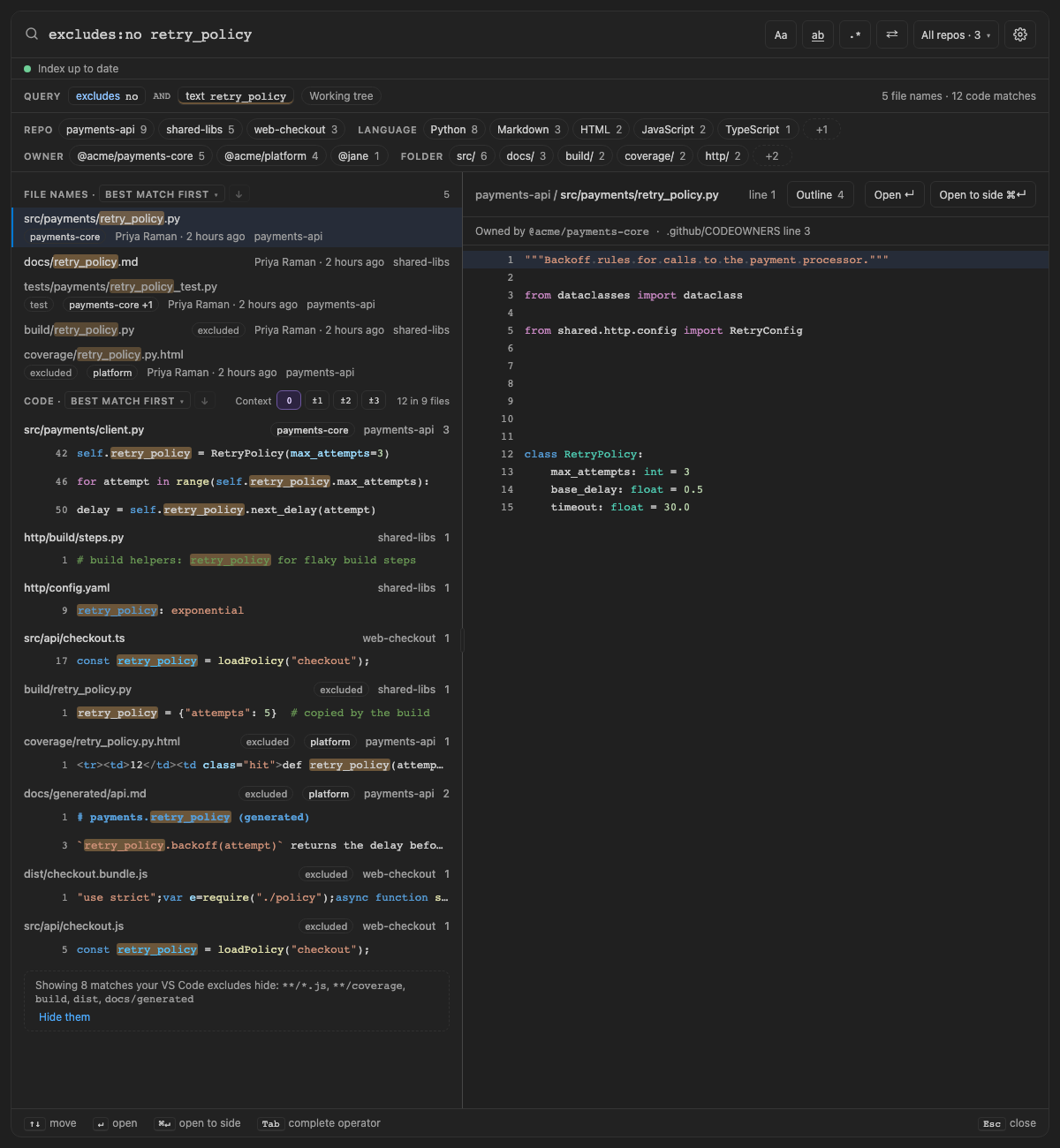The width and height of the screenshot is (1060, 1148).
Task: Open the All repos · 3 dropdown
Action: tap(956, 34)
